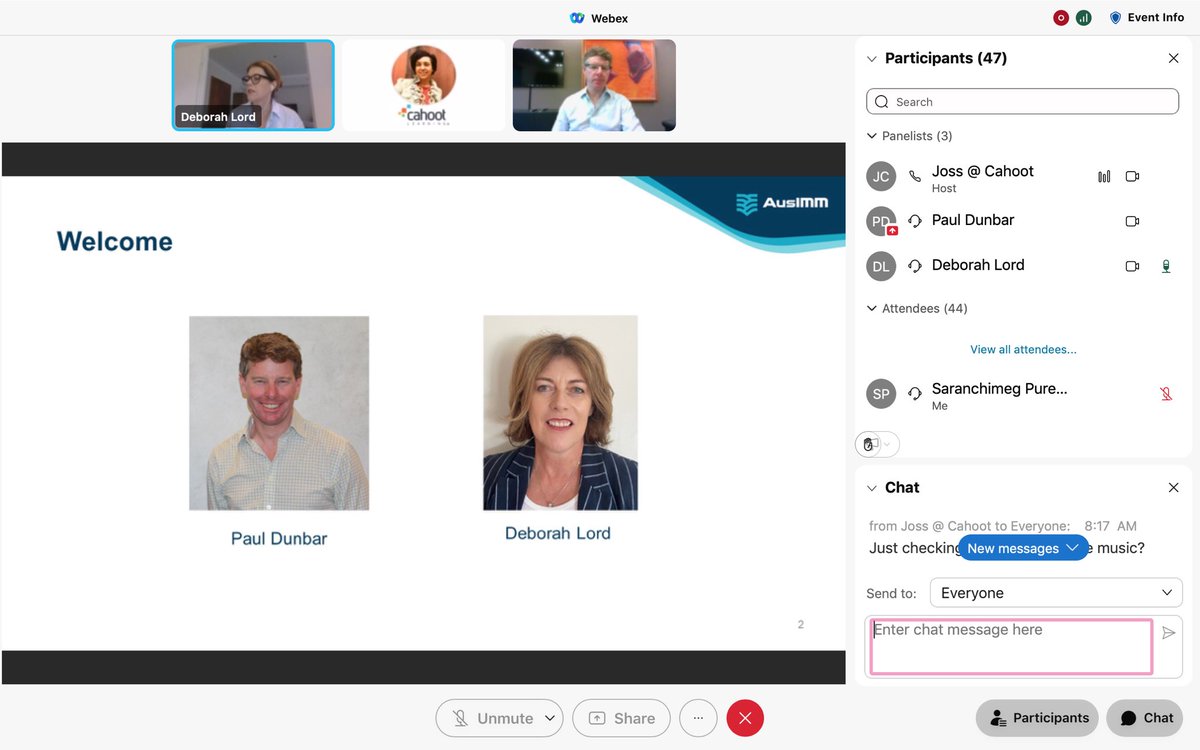Collapse the Panelists (3) group
Screen dimensions: 1200x750
[872, 136]
